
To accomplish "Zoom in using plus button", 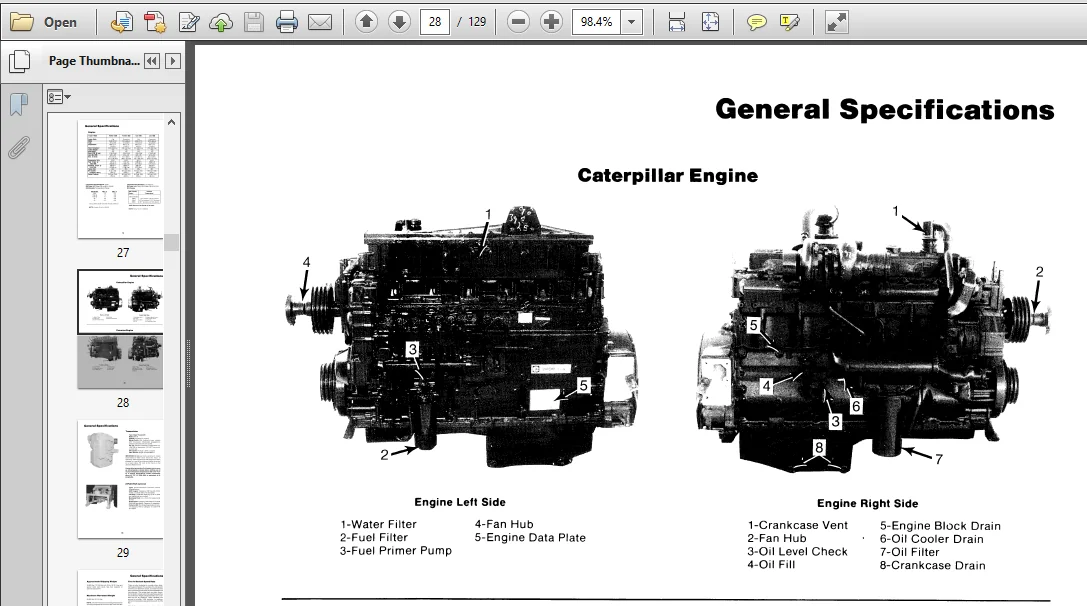I will tap(551, 22).
